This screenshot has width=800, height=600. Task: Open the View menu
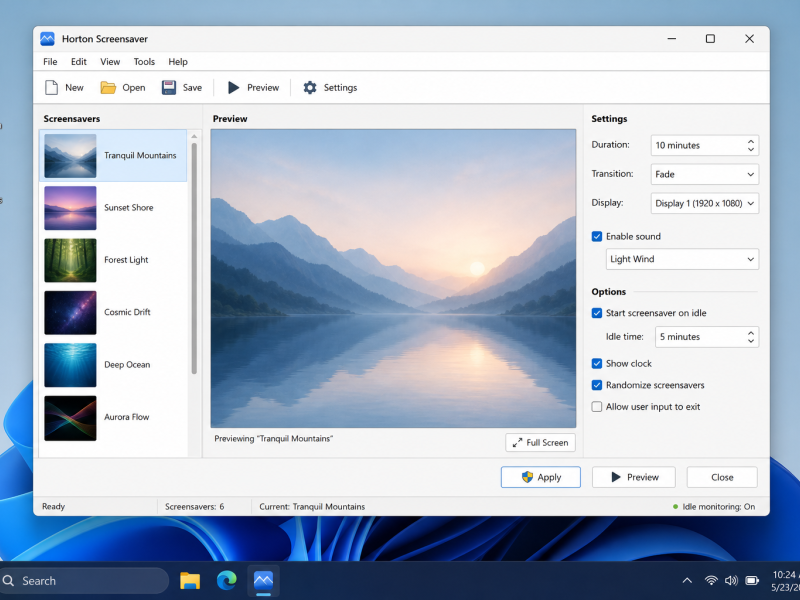(110, 62)
